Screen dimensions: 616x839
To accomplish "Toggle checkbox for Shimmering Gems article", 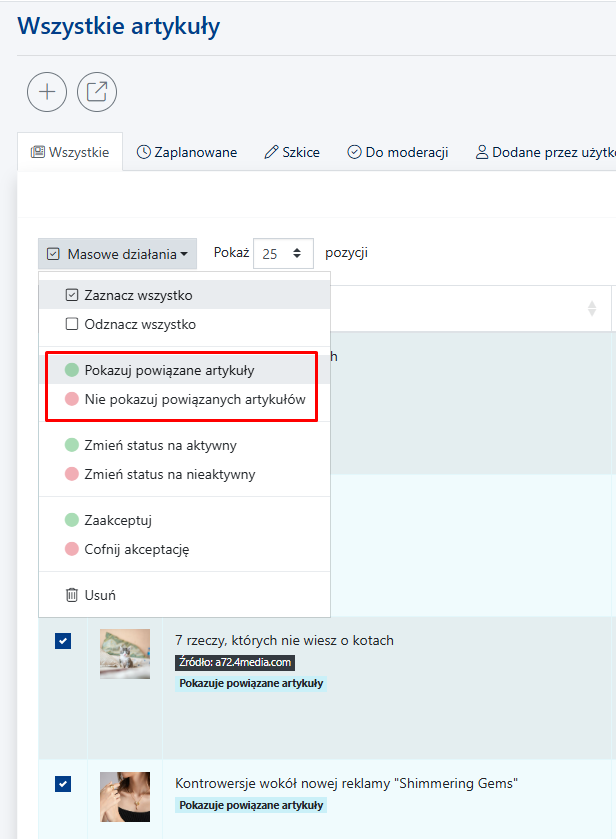I will [63, 784].
